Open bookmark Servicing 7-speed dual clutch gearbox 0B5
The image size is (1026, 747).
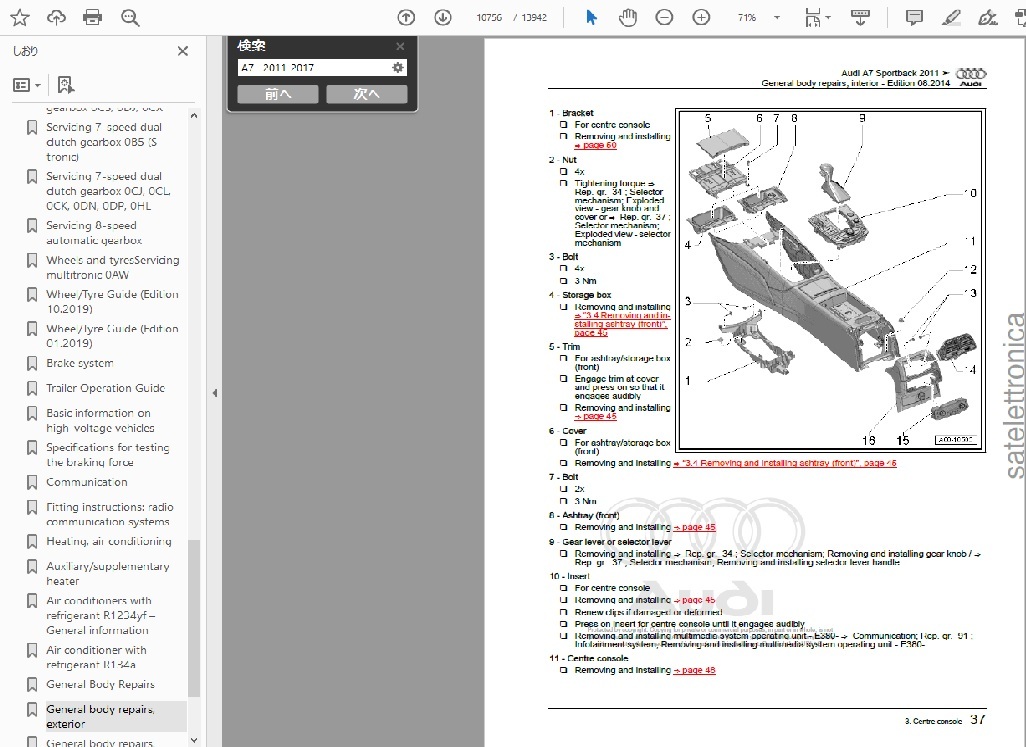(105, 142)
